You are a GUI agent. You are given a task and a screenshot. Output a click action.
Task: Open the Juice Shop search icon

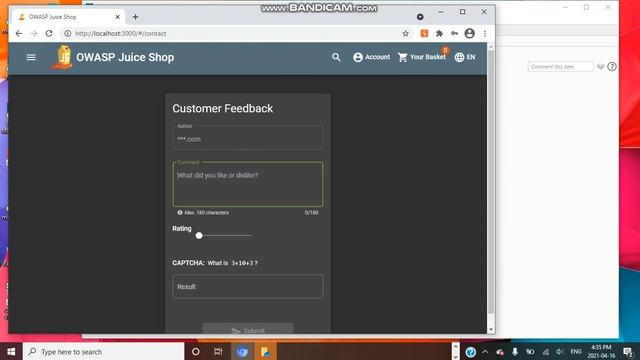tap(336, 57)
